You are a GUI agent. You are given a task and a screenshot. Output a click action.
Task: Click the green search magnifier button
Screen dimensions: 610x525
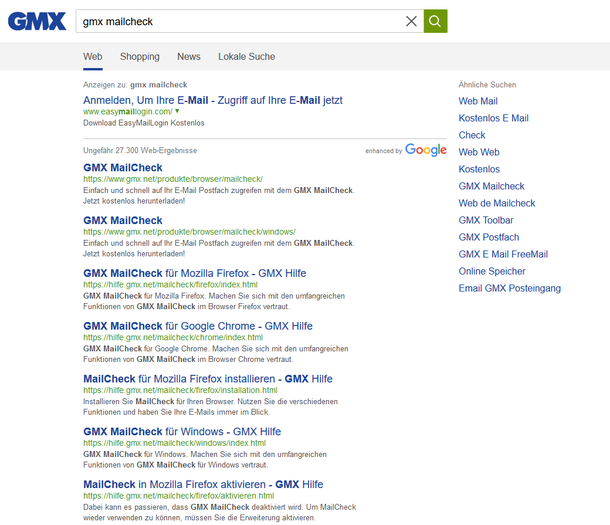tap(435, 21)
